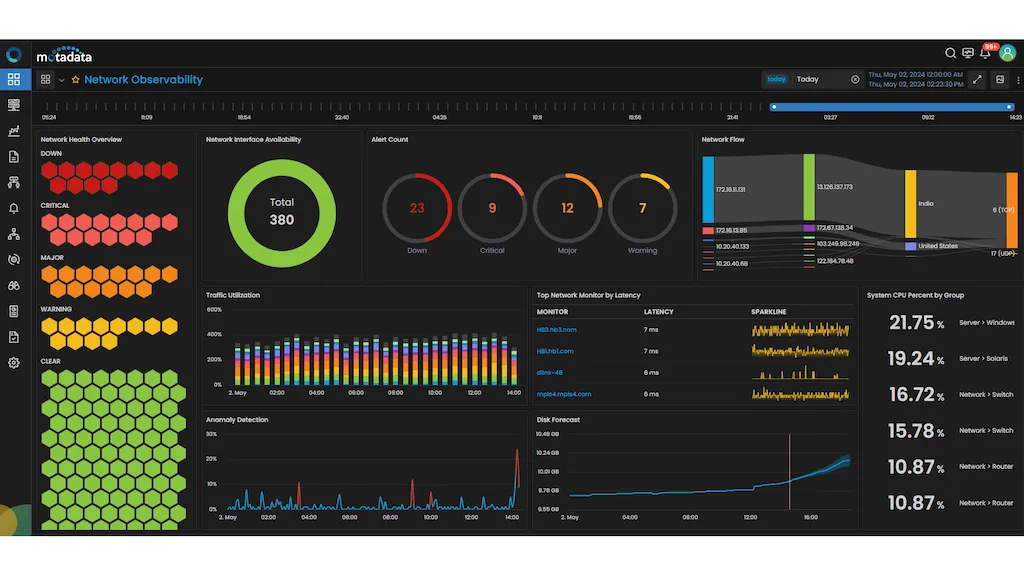Open the settings gear icon in the sidebar
This screenshot has width=1024, height=576.
click(x=14, y=363)
